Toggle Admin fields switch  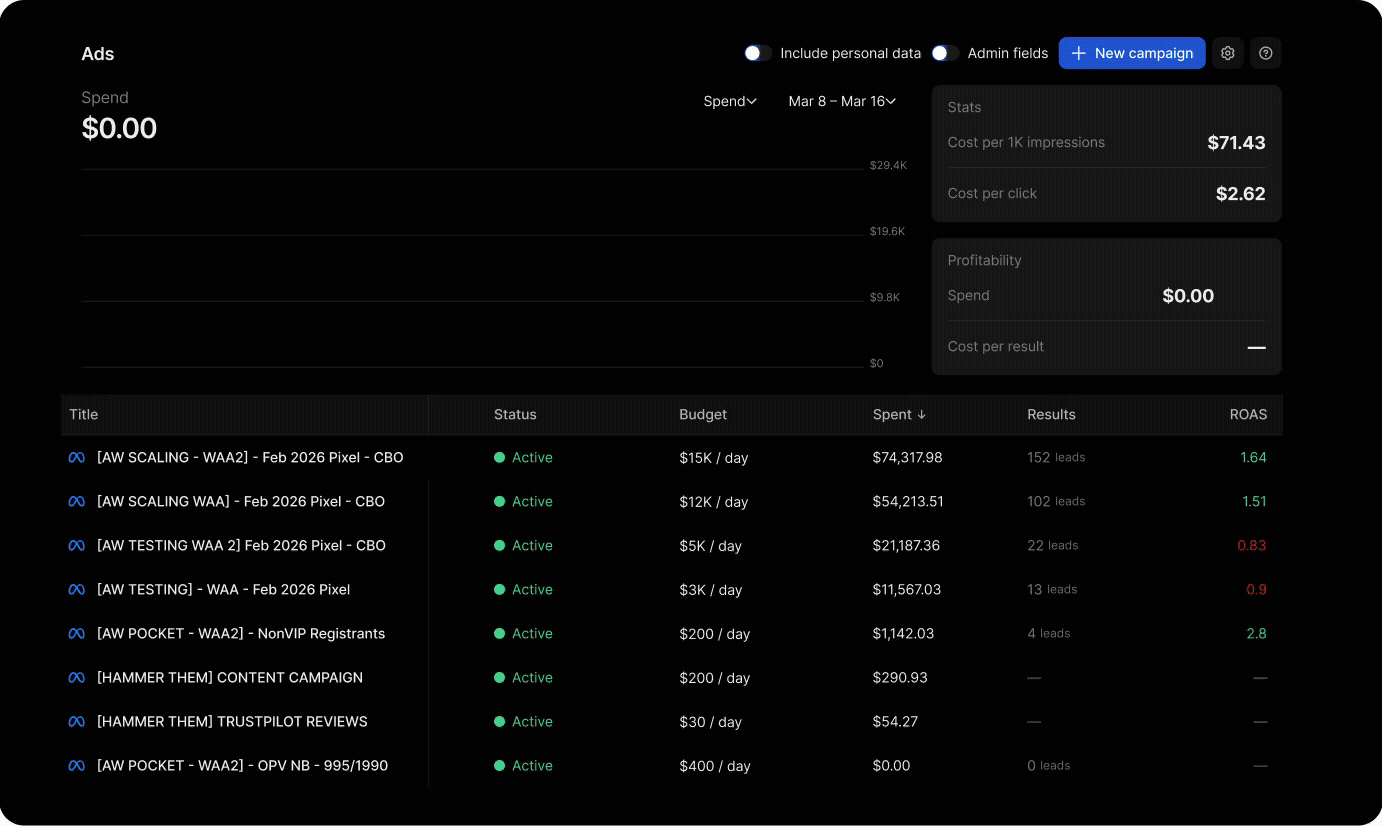tap(944, 53)
